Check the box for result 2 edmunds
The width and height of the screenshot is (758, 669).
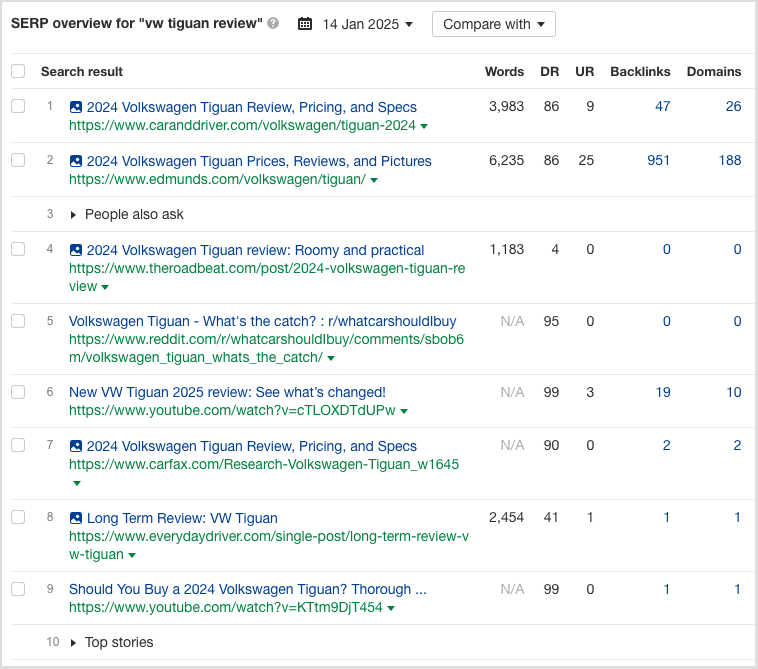click(x=18, y=160)
